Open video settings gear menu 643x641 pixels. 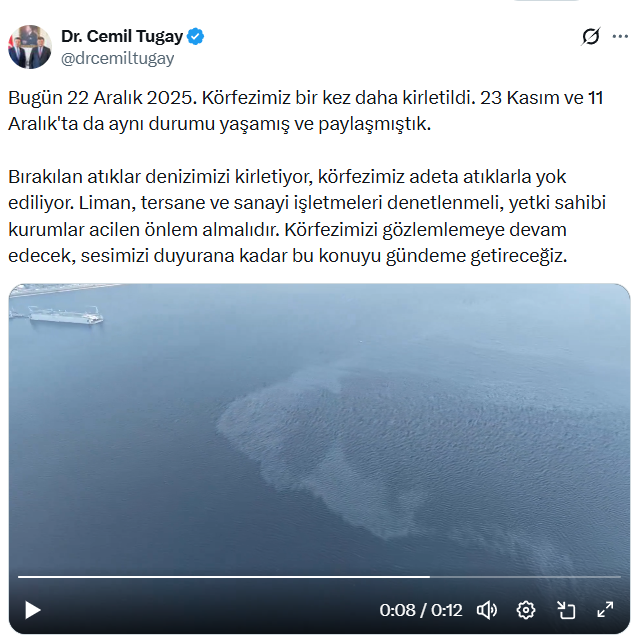[x=526, y=610]
